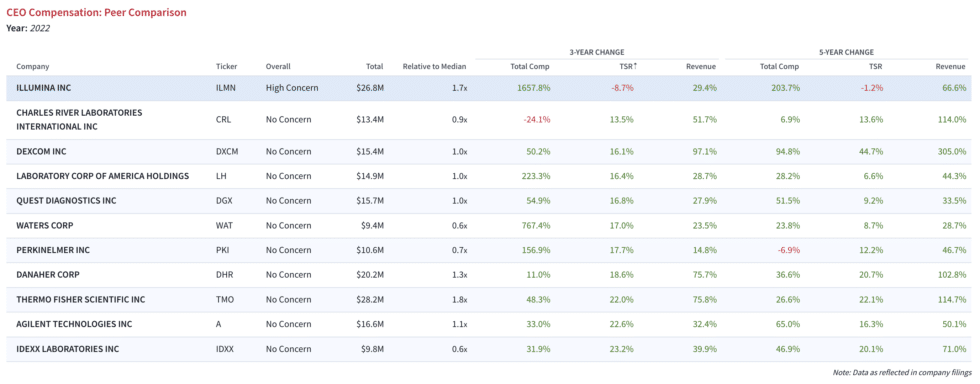Open IDEXX LABORATORIES INC entry
The width and height of the screenshot is (980, 384).
click(489, 349)
